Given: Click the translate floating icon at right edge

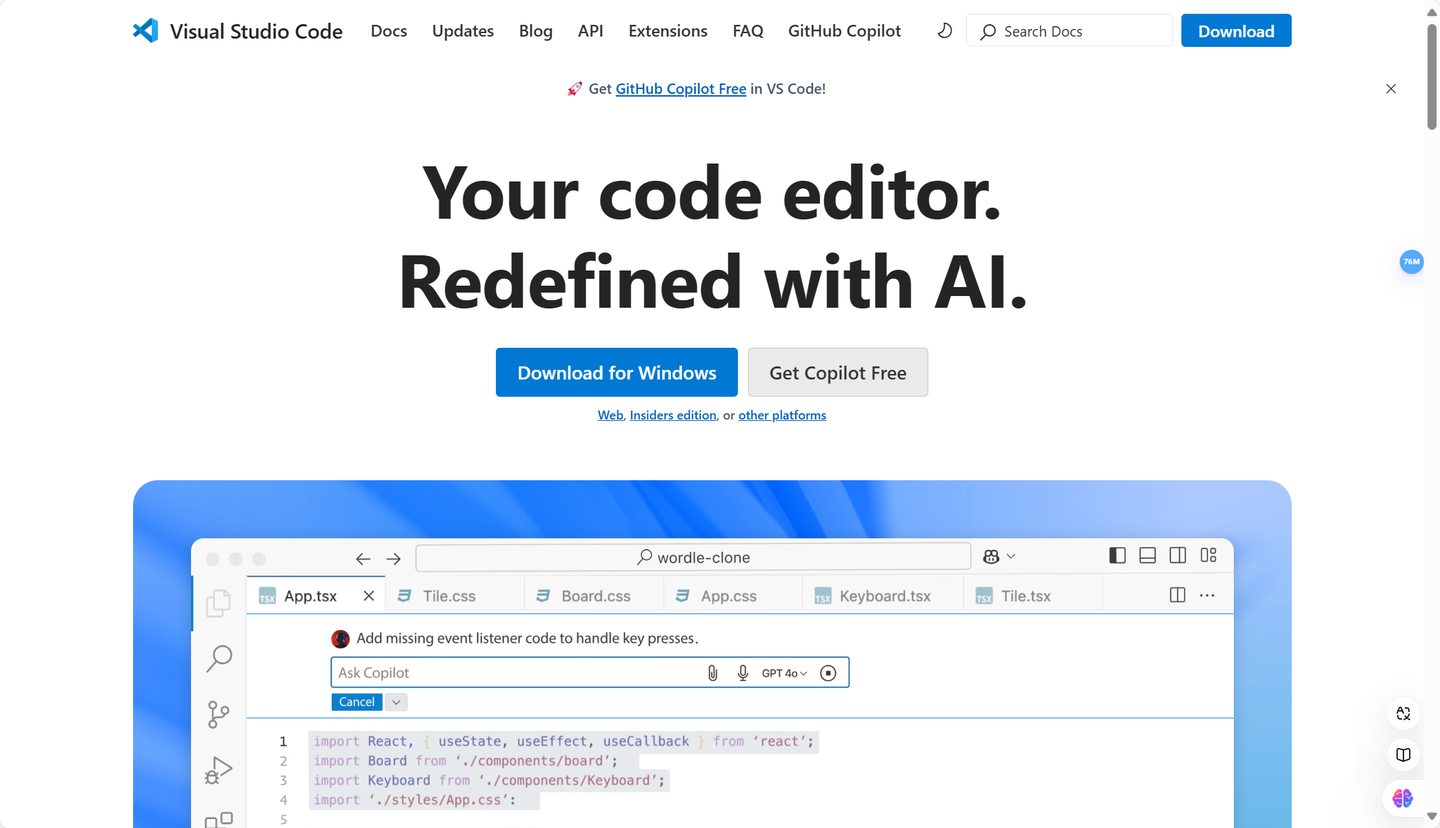Looking at the screenshot, I should tap(1403, 713).
